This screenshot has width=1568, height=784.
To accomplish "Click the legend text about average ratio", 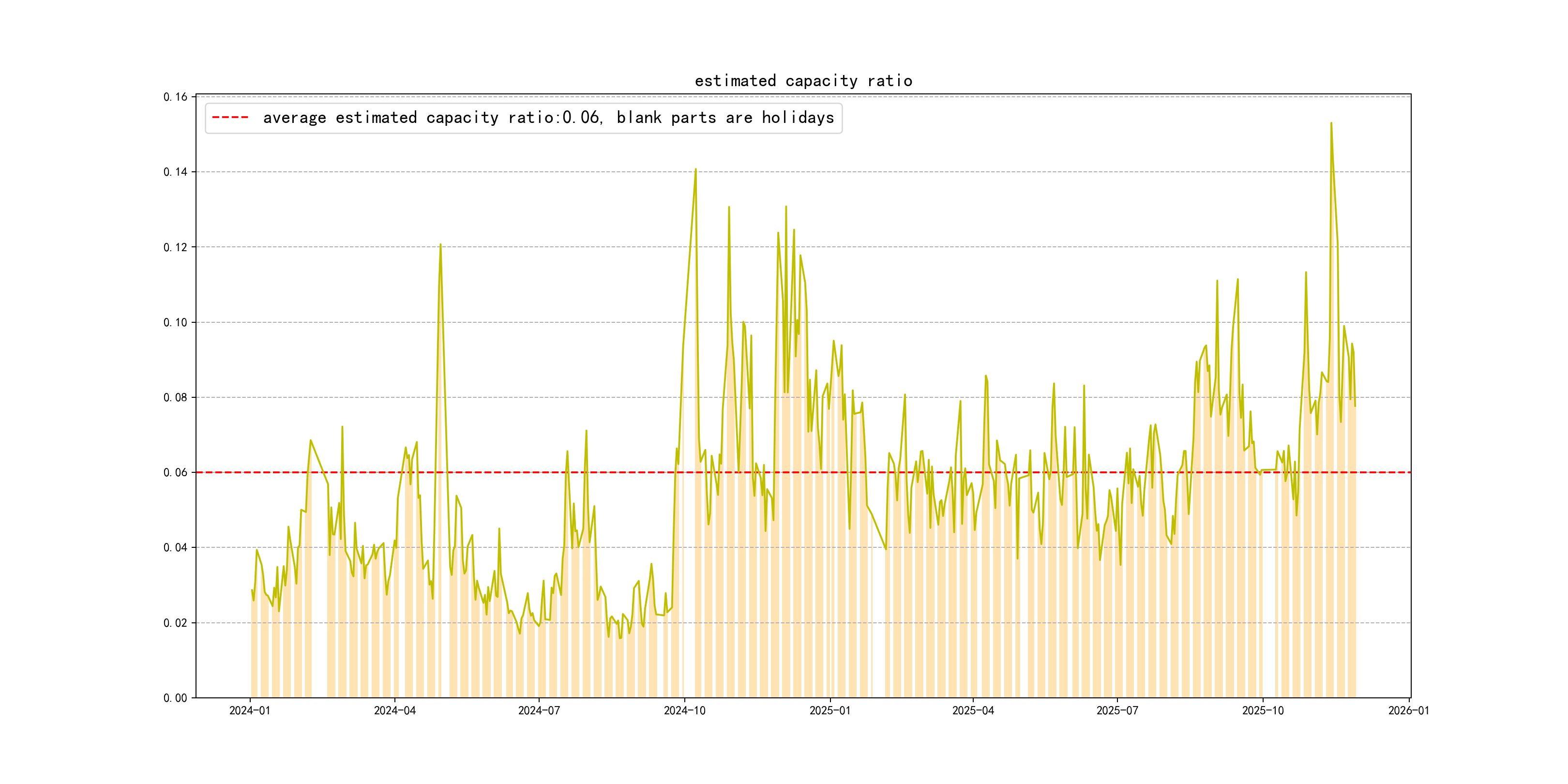I will (x=548, y=118).
